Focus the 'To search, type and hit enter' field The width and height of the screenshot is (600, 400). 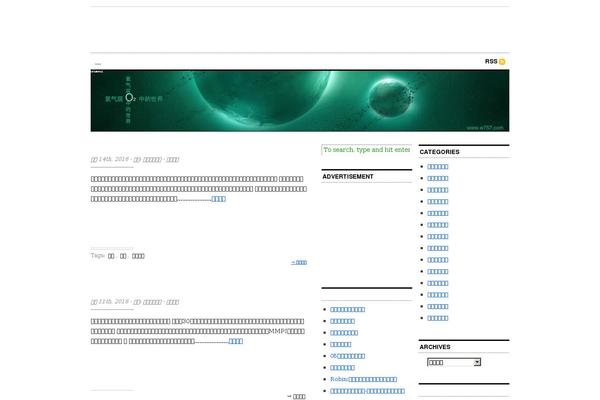click(366, 150)
